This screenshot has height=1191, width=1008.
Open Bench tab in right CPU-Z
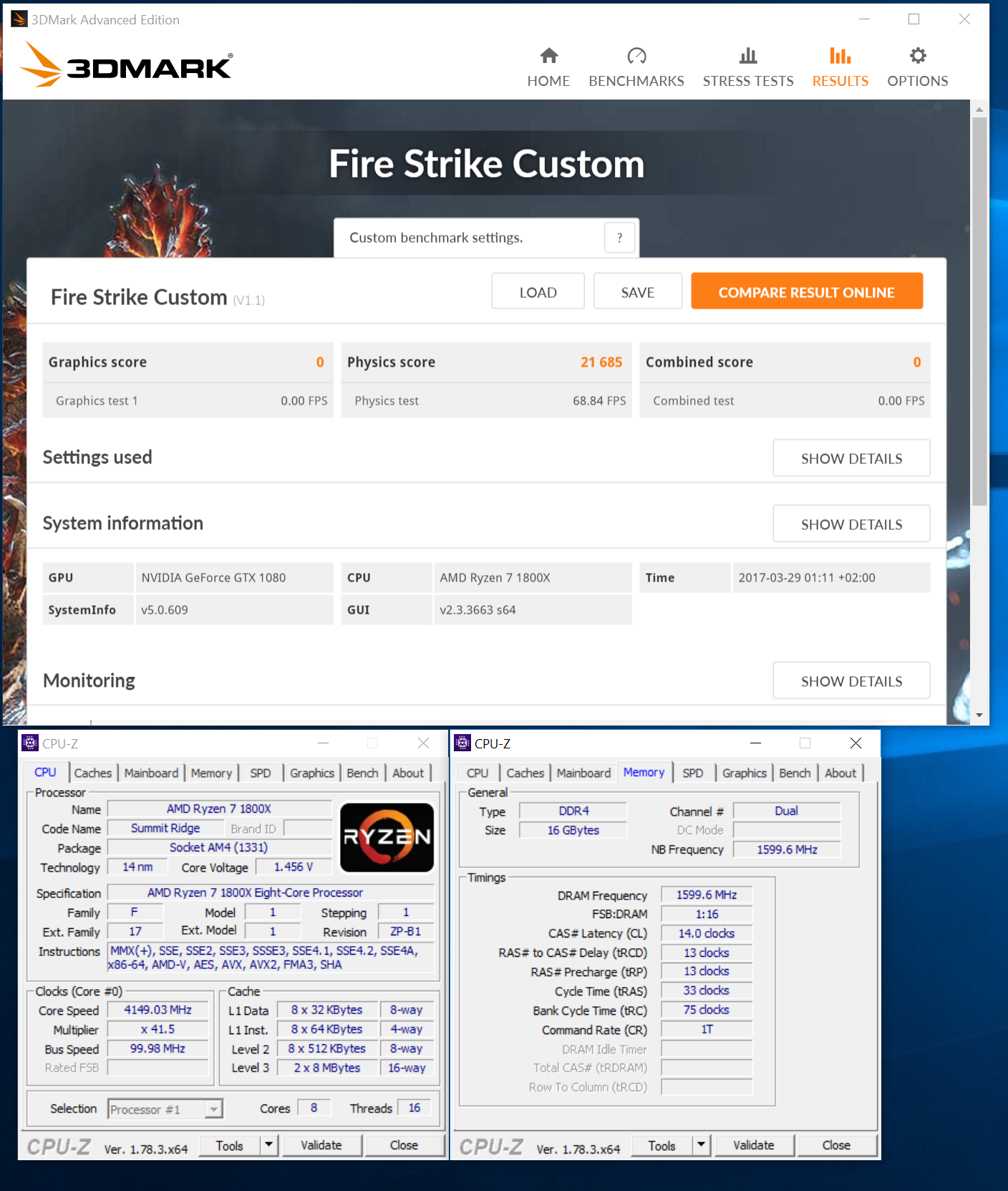tap(795, 773)
